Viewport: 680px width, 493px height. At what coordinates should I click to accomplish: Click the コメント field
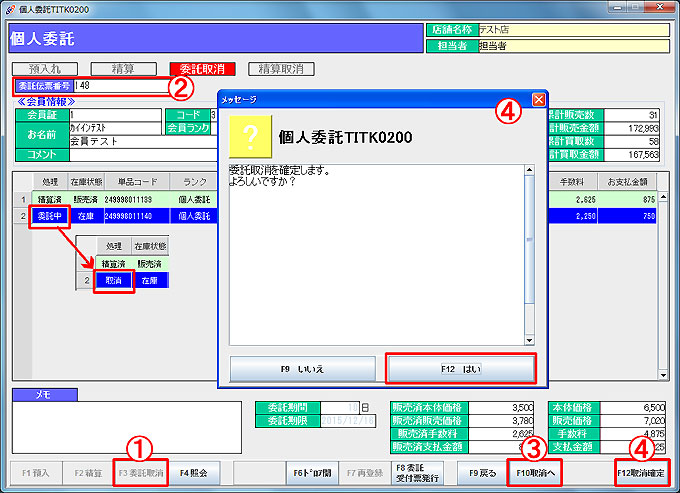click(x=143, y=155)
